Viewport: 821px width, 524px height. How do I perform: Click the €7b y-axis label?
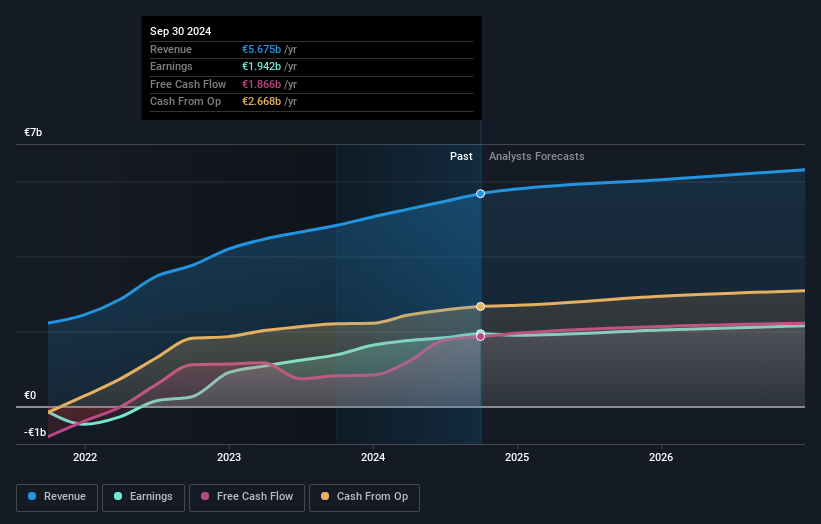(x=33, y=132)
